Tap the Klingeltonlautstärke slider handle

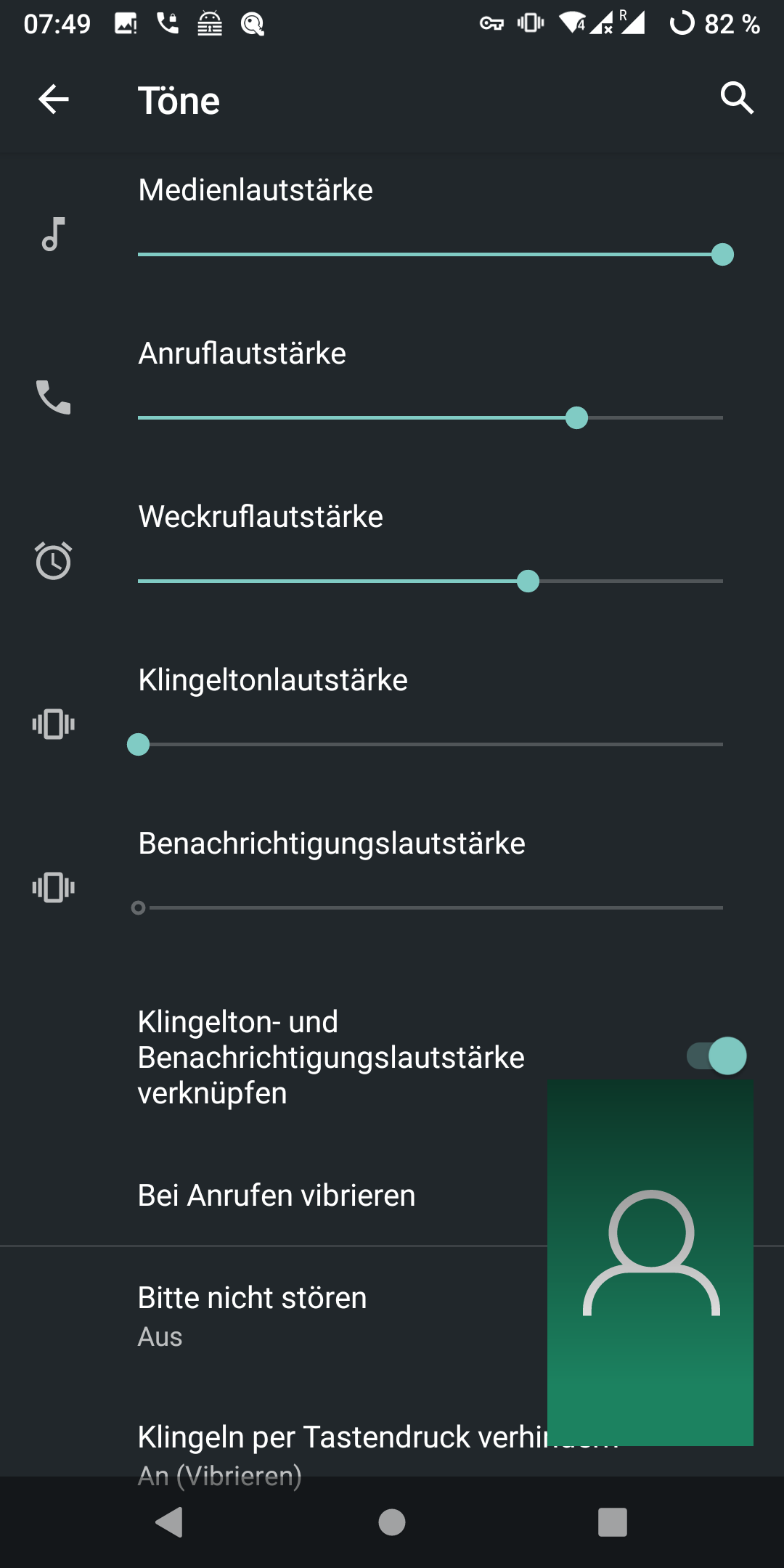click(x=138, y=745)
